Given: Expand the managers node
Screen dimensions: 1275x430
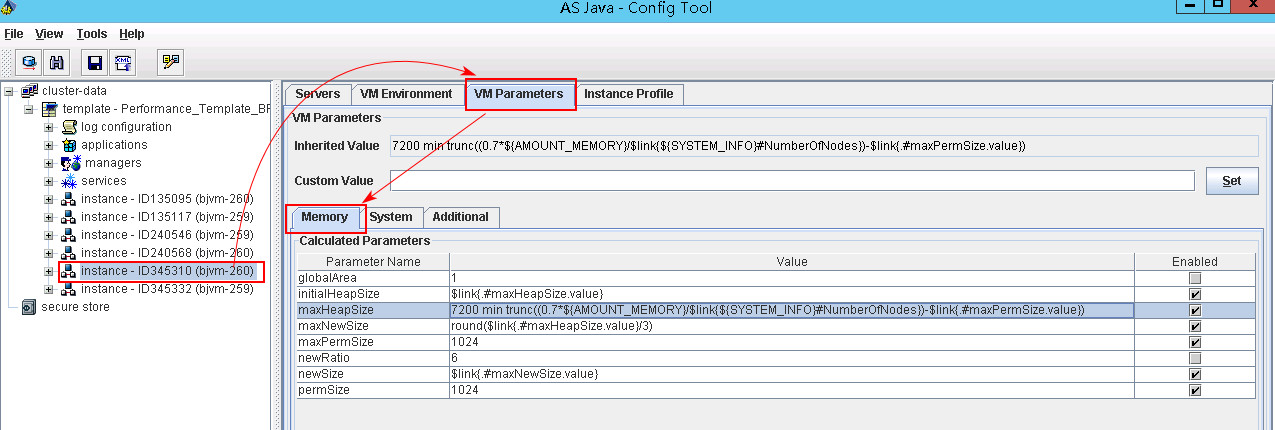Looking at the screenshot, I should [49, 163].
